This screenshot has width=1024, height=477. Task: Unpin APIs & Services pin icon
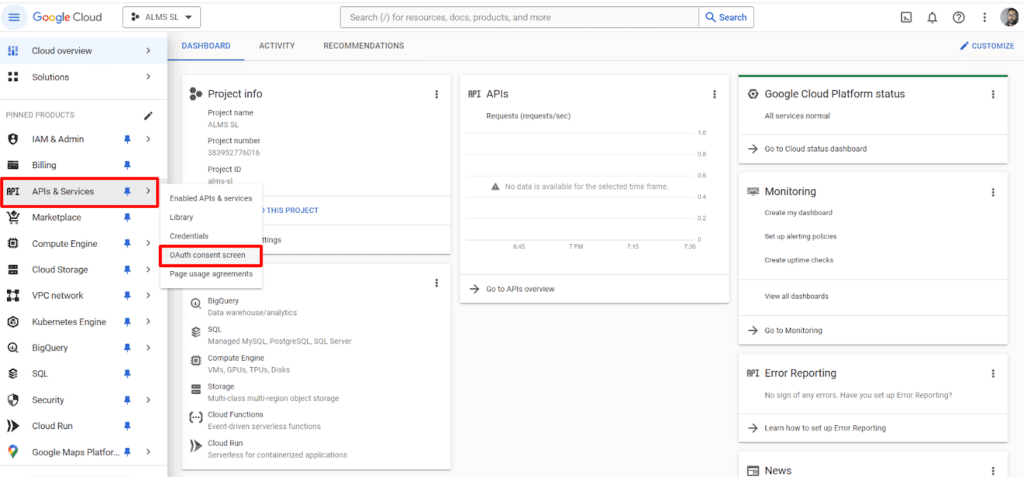click(x=127, y=191)
